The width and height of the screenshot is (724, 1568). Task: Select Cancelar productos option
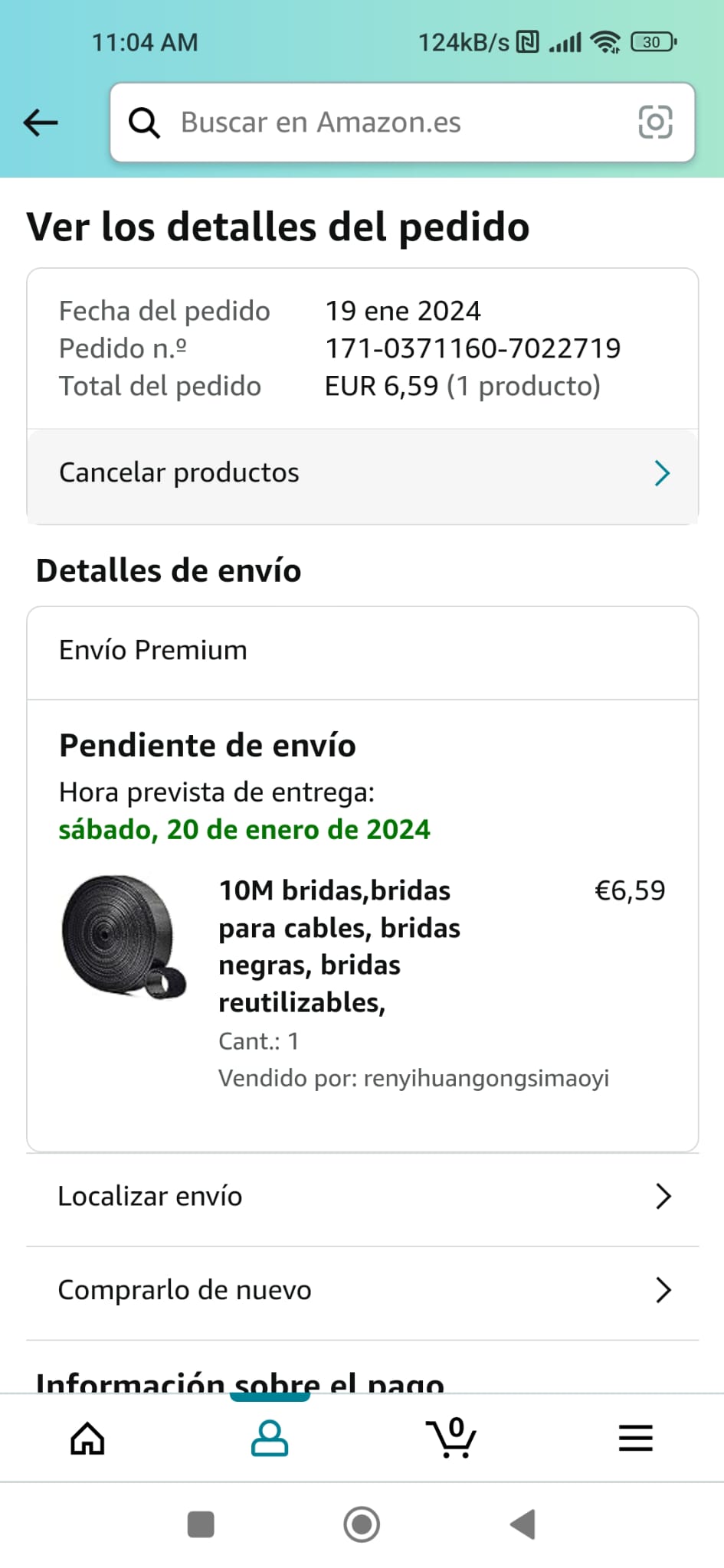click(x=362, y=473)
